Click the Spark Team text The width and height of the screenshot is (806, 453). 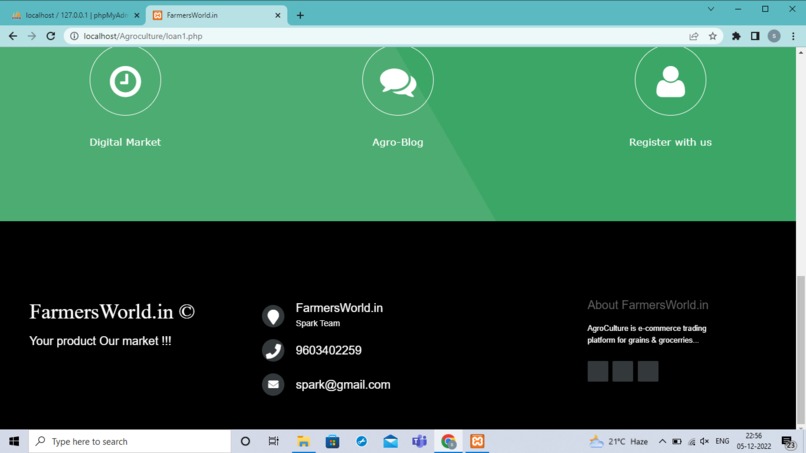pyautogui.click(x=318, y=323)
